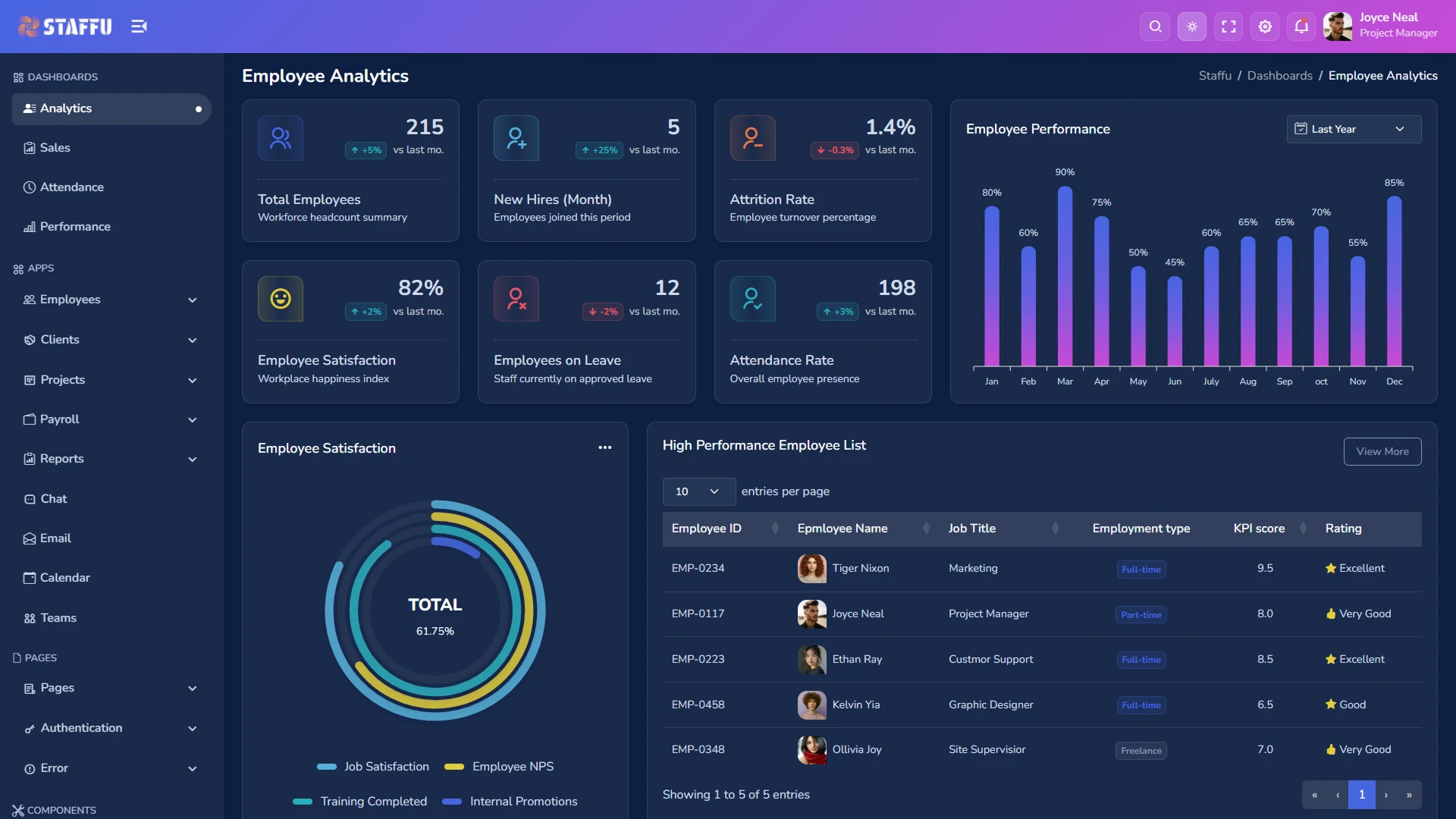Enter fullscreen using the expand icon
Screen dimensions: 1456x819
pos(1228,27)
